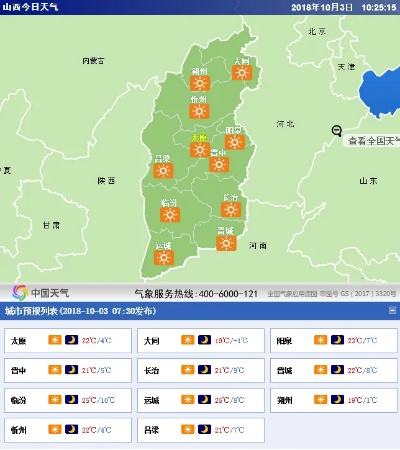Click the magnifier icon for nationwide weather
Screen dimensions: 400x450
tap(337, 131)
